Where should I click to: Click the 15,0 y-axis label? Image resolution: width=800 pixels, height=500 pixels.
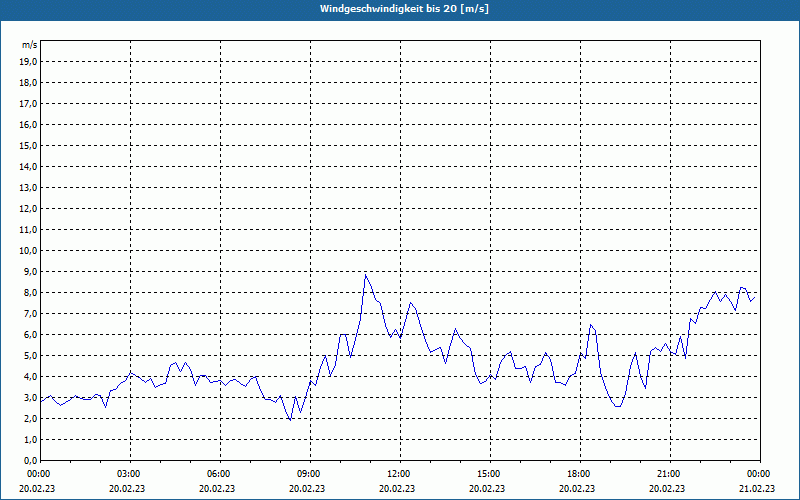tap(29, 145)
